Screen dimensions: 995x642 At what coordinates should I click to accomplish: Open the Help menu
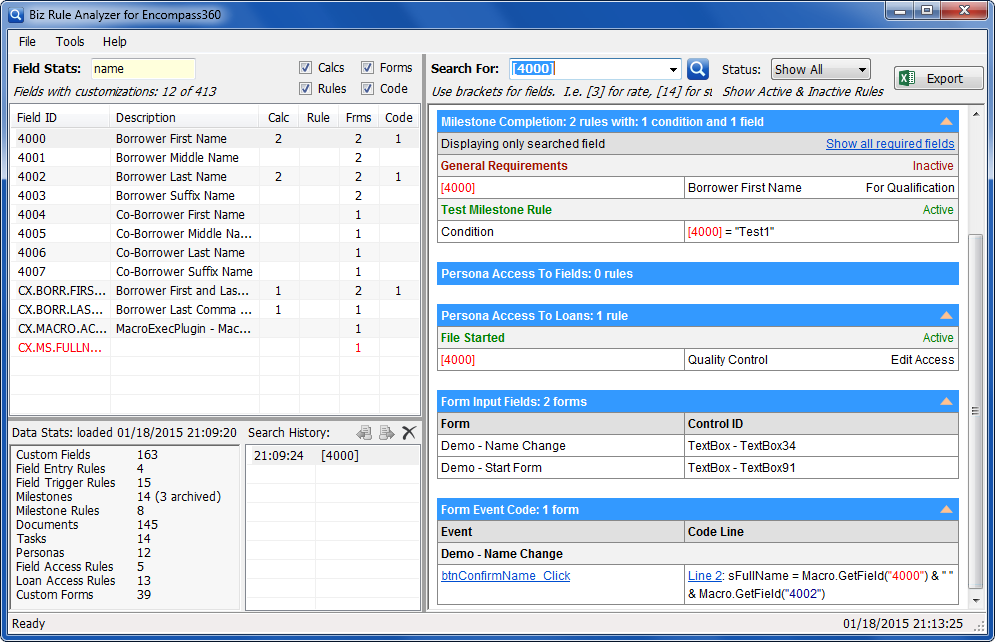point(115,41)
